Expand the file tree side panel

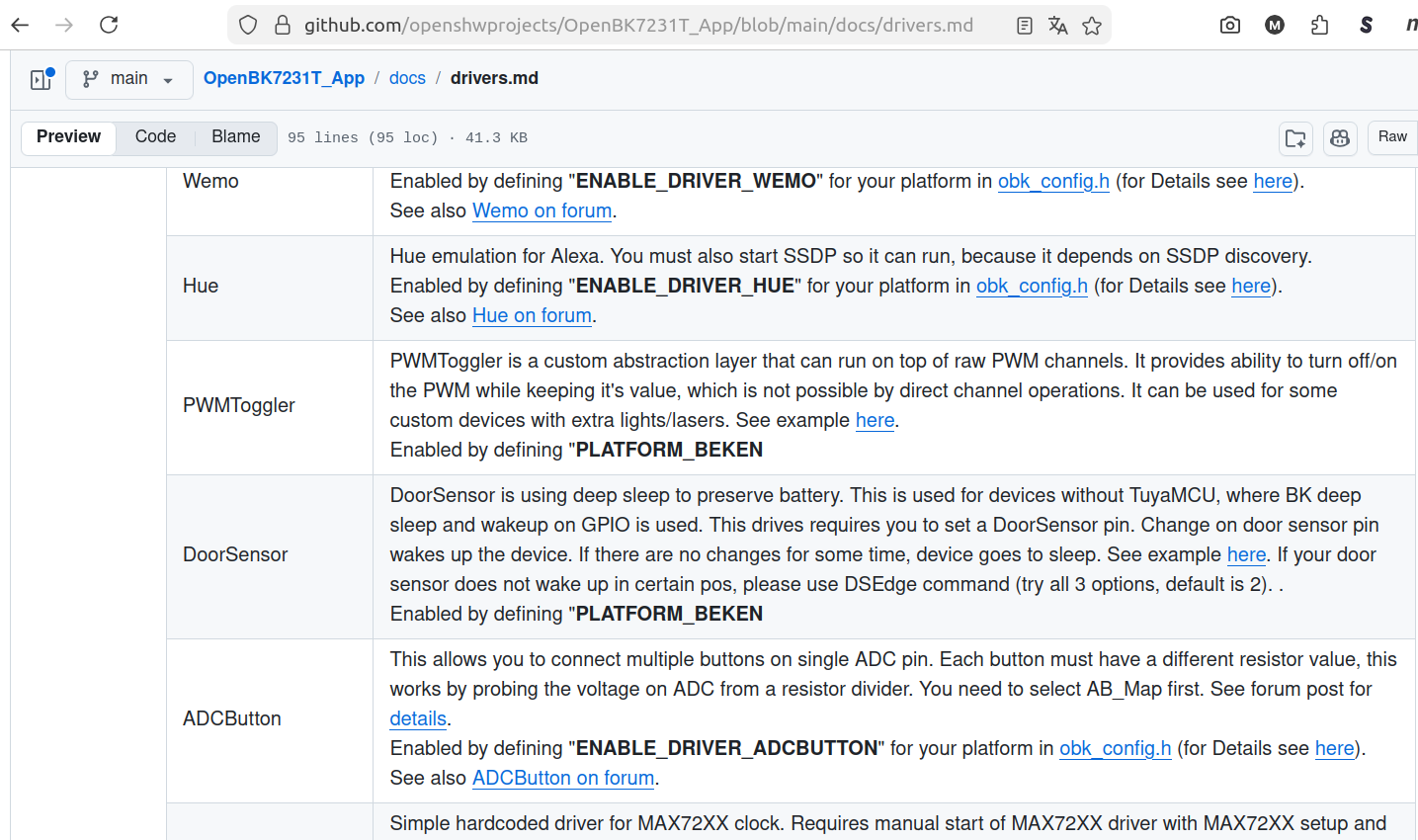pos(41,79)
